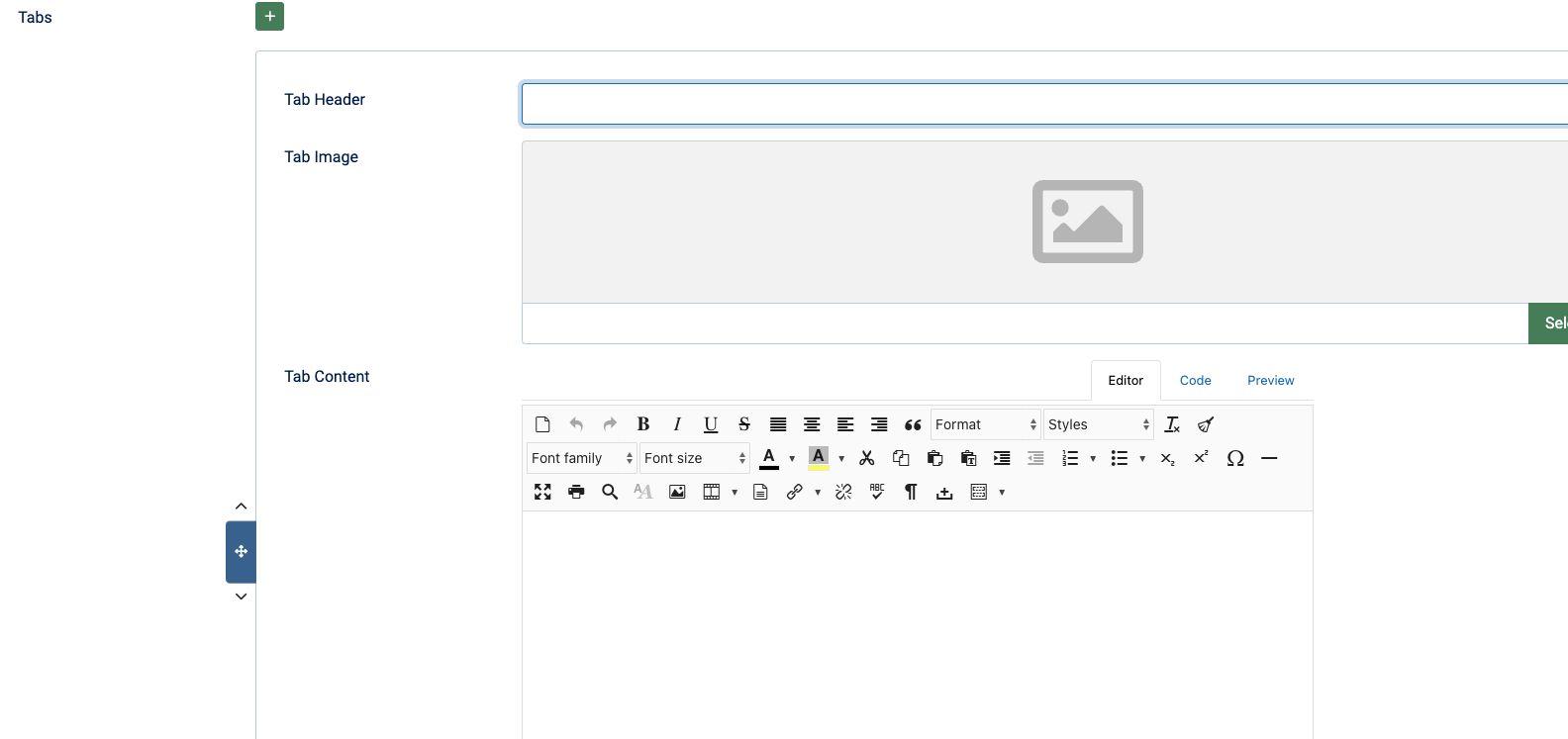Toggle italic text formatting
The width and height of the screenshot is (1568, 739).
coord(677,424)
